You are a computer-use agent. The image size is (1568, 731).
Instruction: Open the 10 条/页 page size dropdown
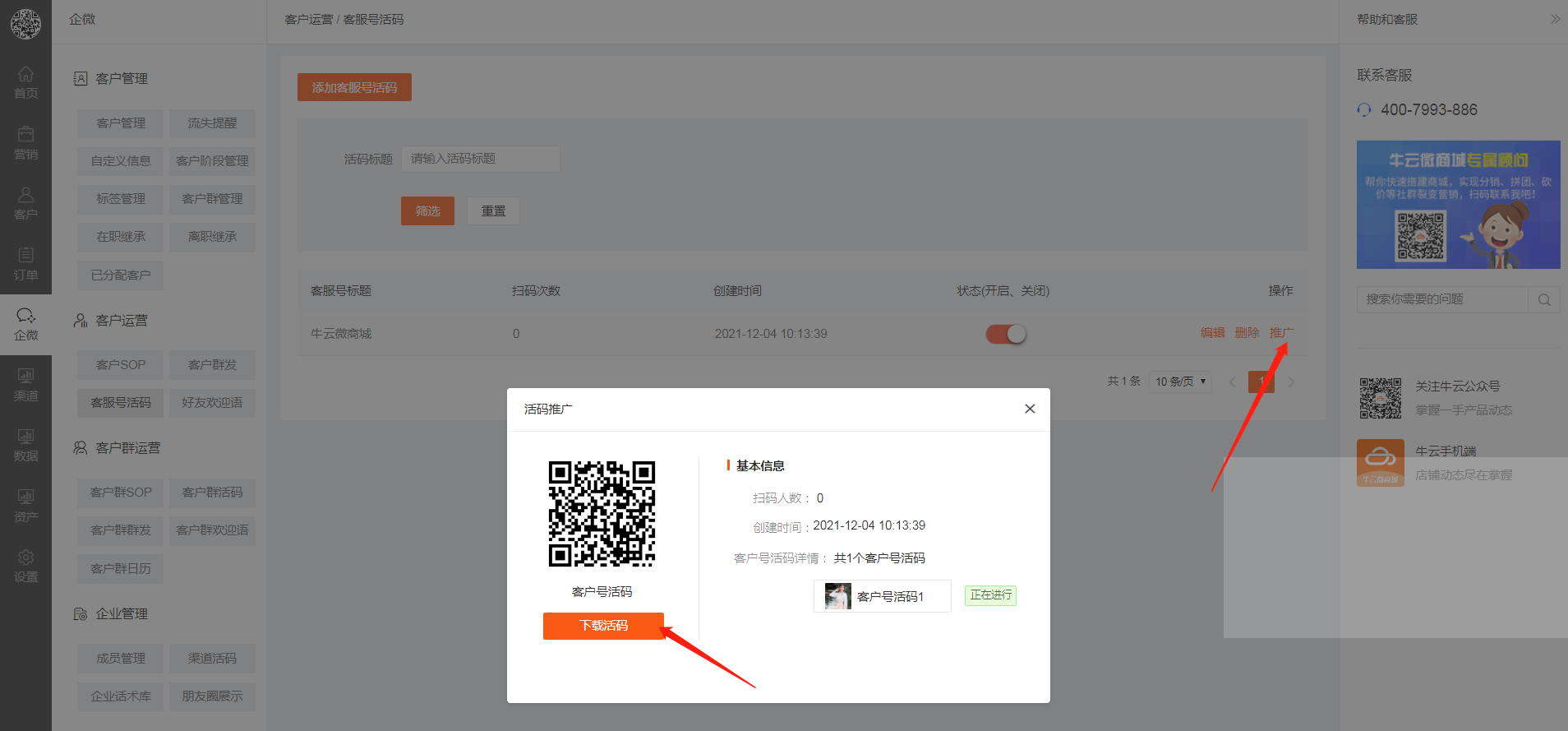(x=1180, y=382)
